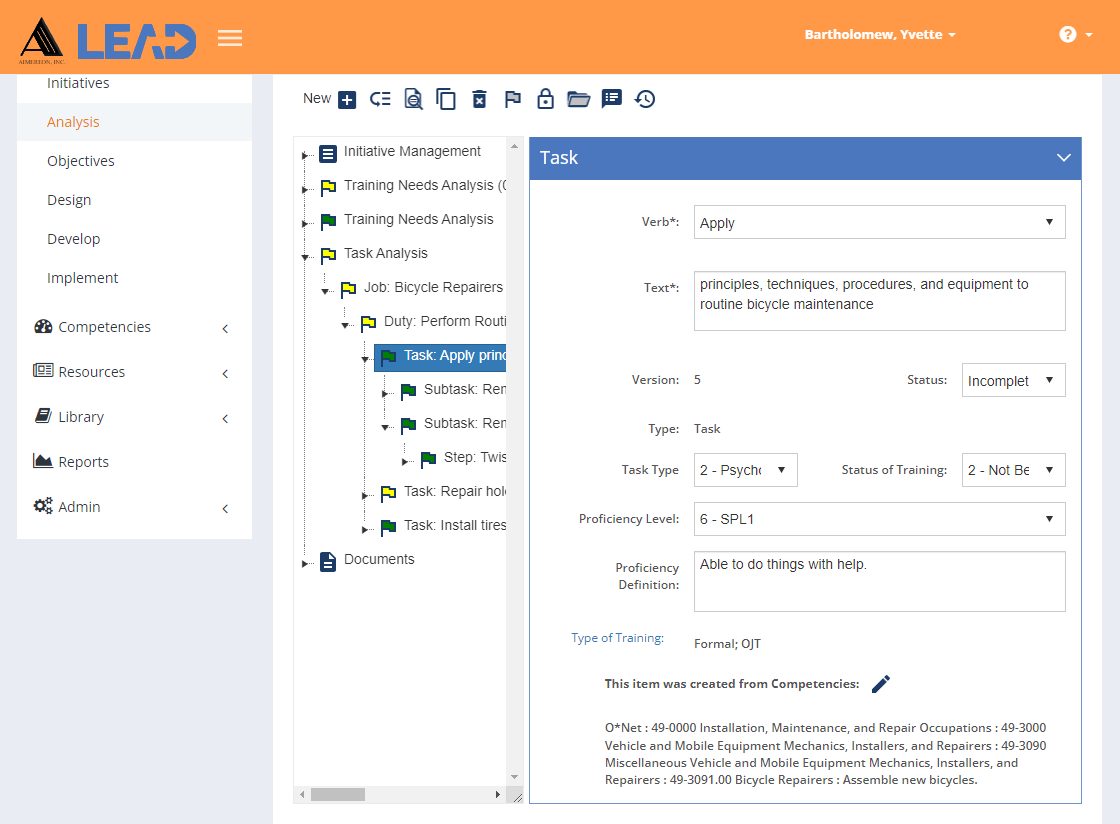Click the delete trash icon in toolbar
The width and height of the screenshot is (1120, 824).
tap(479, 99)
